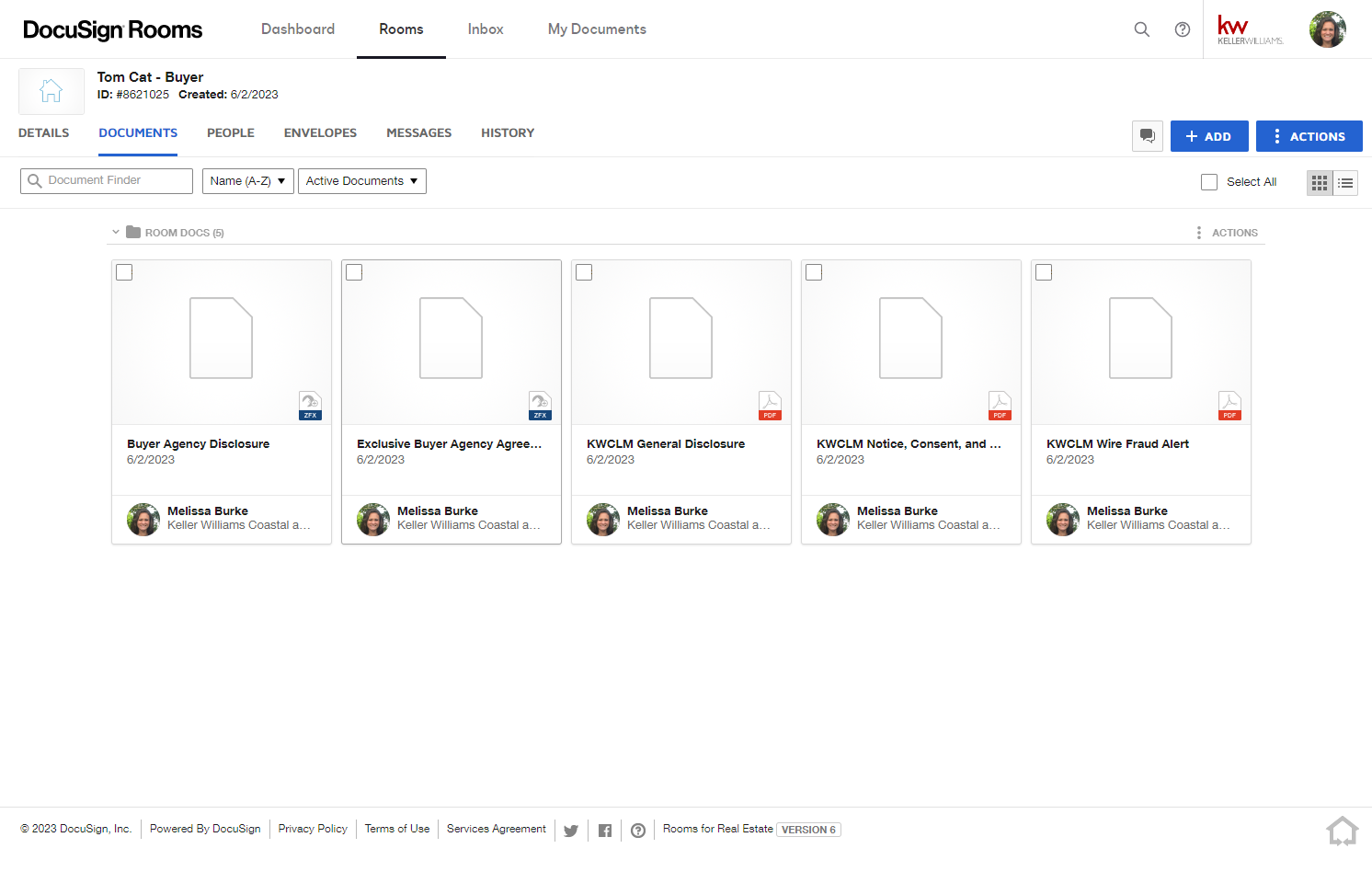The image size is (1372, 883).
Task: View the History tab
Action: click(508, 133)
